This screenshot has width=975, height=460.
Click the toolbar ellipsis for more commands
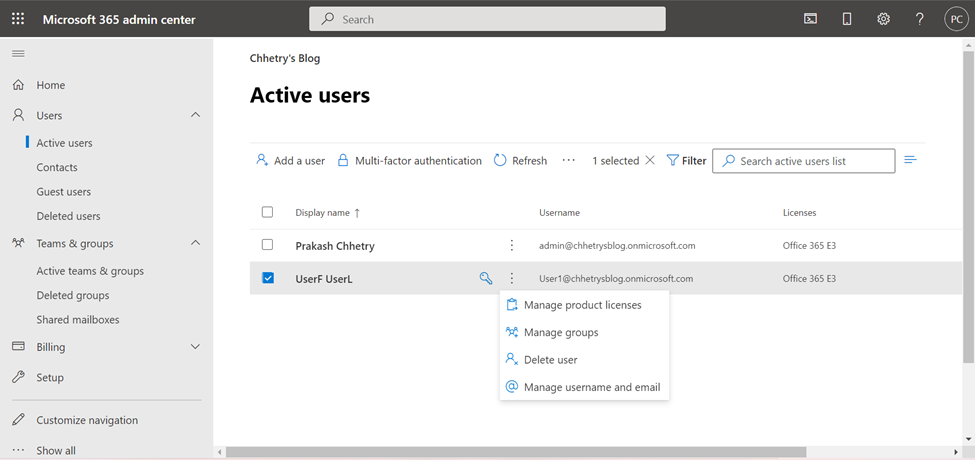pyautogui.click(x=569, y=160)
